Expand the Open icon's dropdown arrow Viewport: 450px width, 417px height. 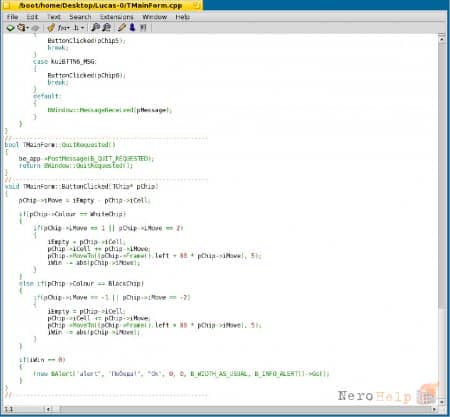coord(28,28)
